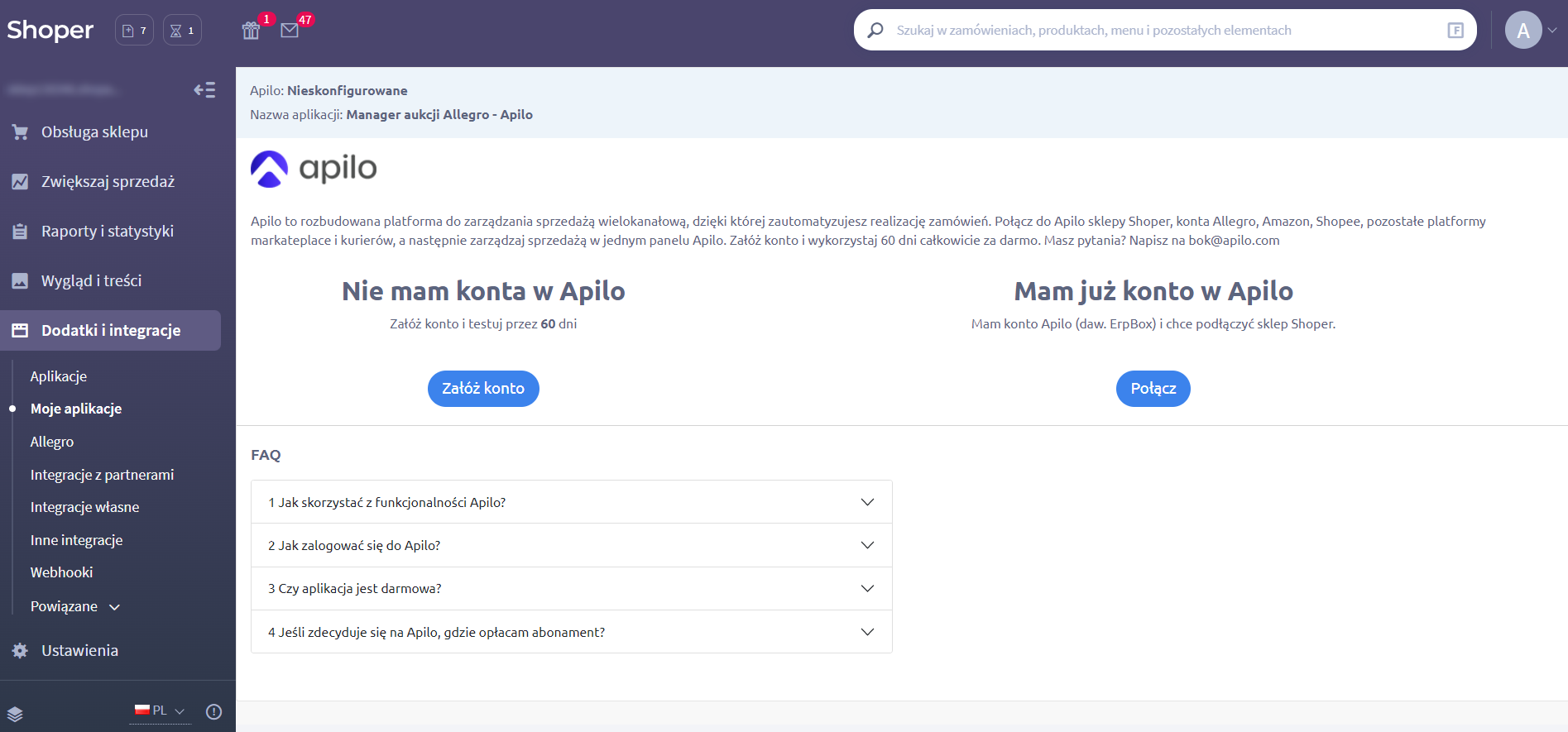Click the Nieskonfigurowane status text

(348, 90)
